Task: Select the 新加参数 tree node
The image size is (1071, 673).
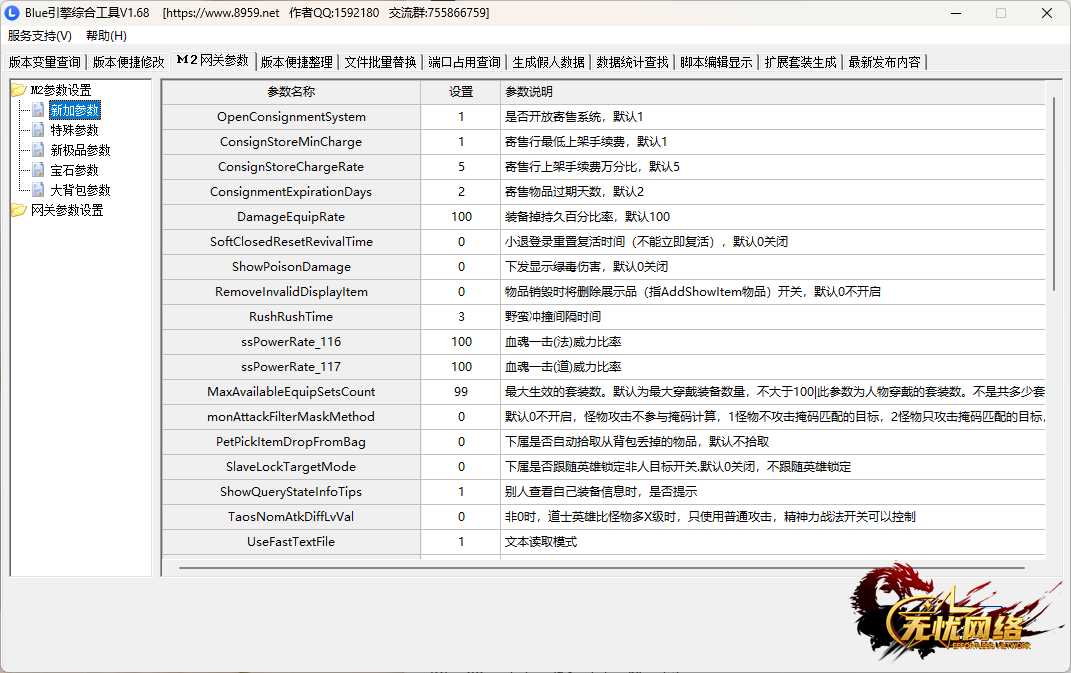Action: pyautogui.click(x=75, y=110)
